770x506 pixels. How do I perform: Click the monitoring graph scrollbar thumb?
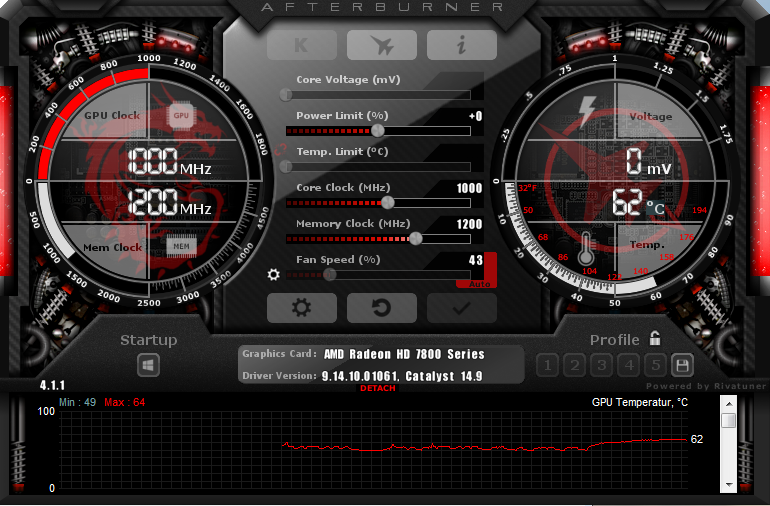[729, 421]
